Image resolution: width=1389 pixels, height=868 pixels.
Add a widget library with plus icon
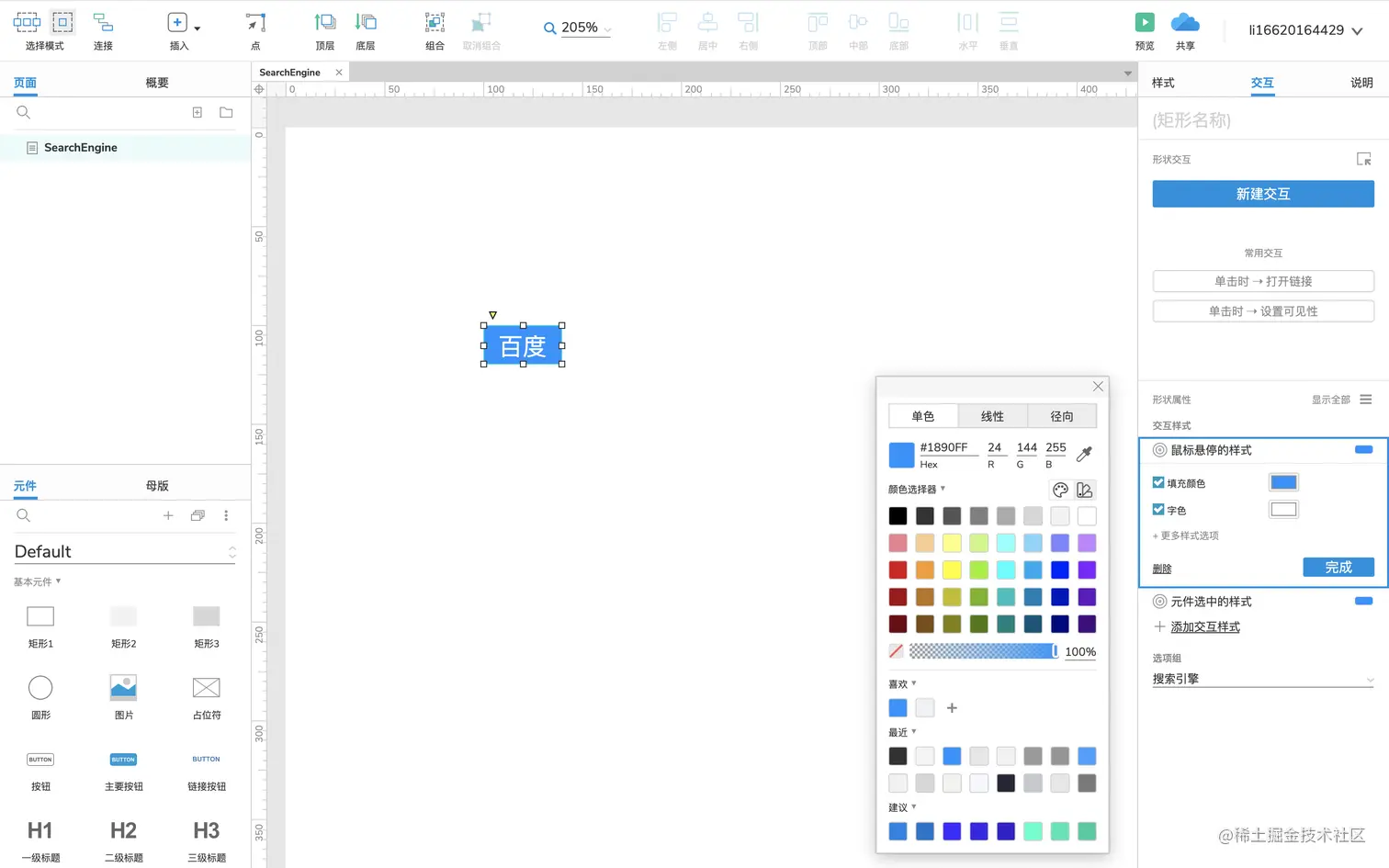point(168,515)
